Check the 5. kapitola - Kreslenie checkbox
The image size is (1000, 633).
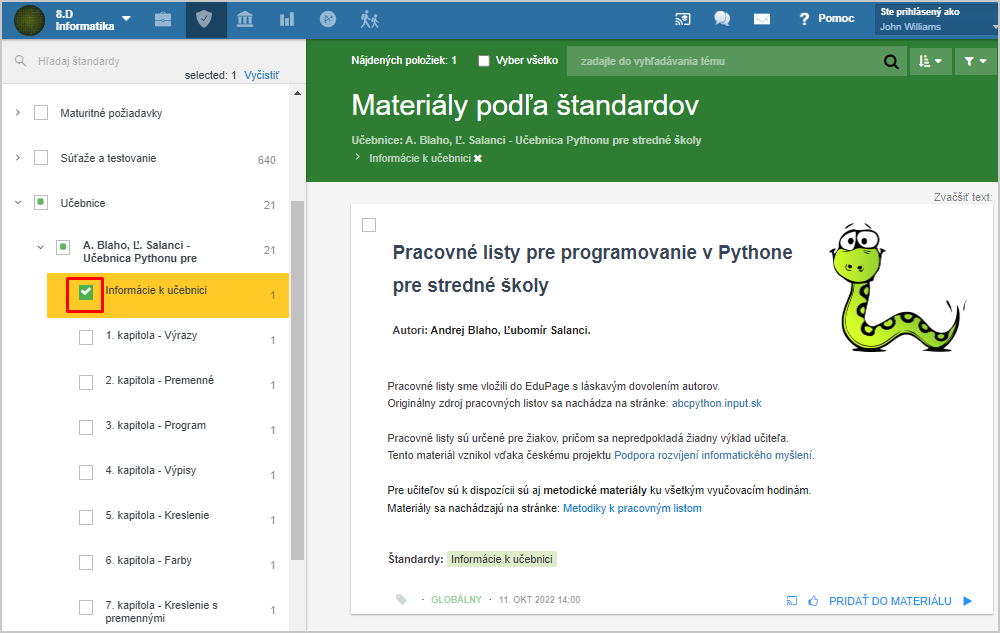pyautogui.click(x=86, y=517)
